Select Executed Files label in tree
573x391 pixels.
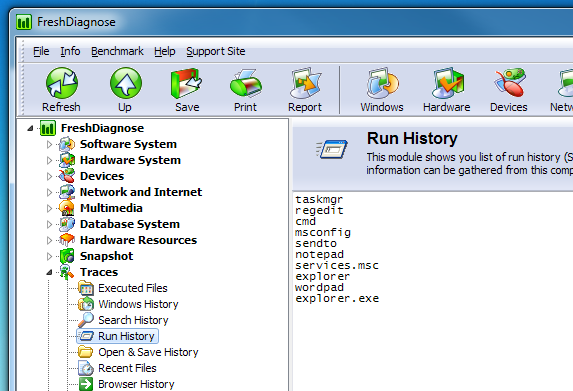133,288
